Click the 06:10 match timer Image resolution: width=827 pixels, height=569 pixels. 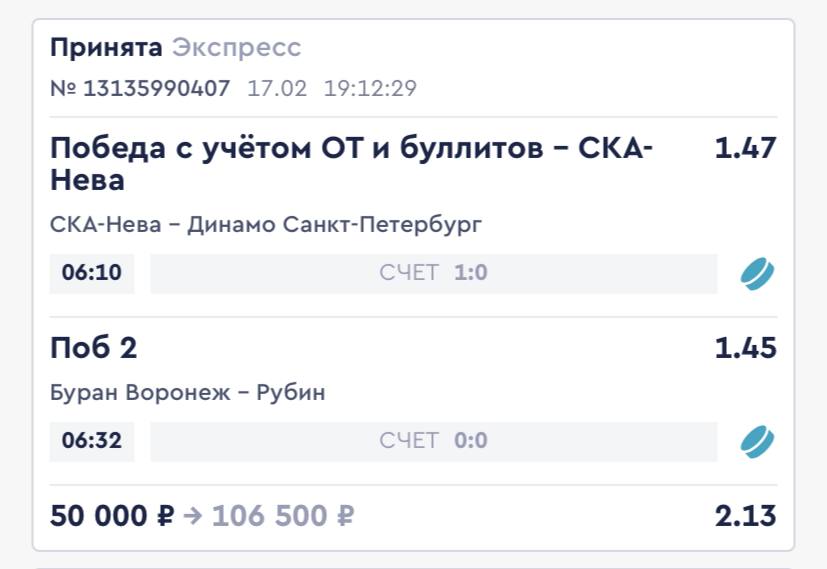click(92, 273)
